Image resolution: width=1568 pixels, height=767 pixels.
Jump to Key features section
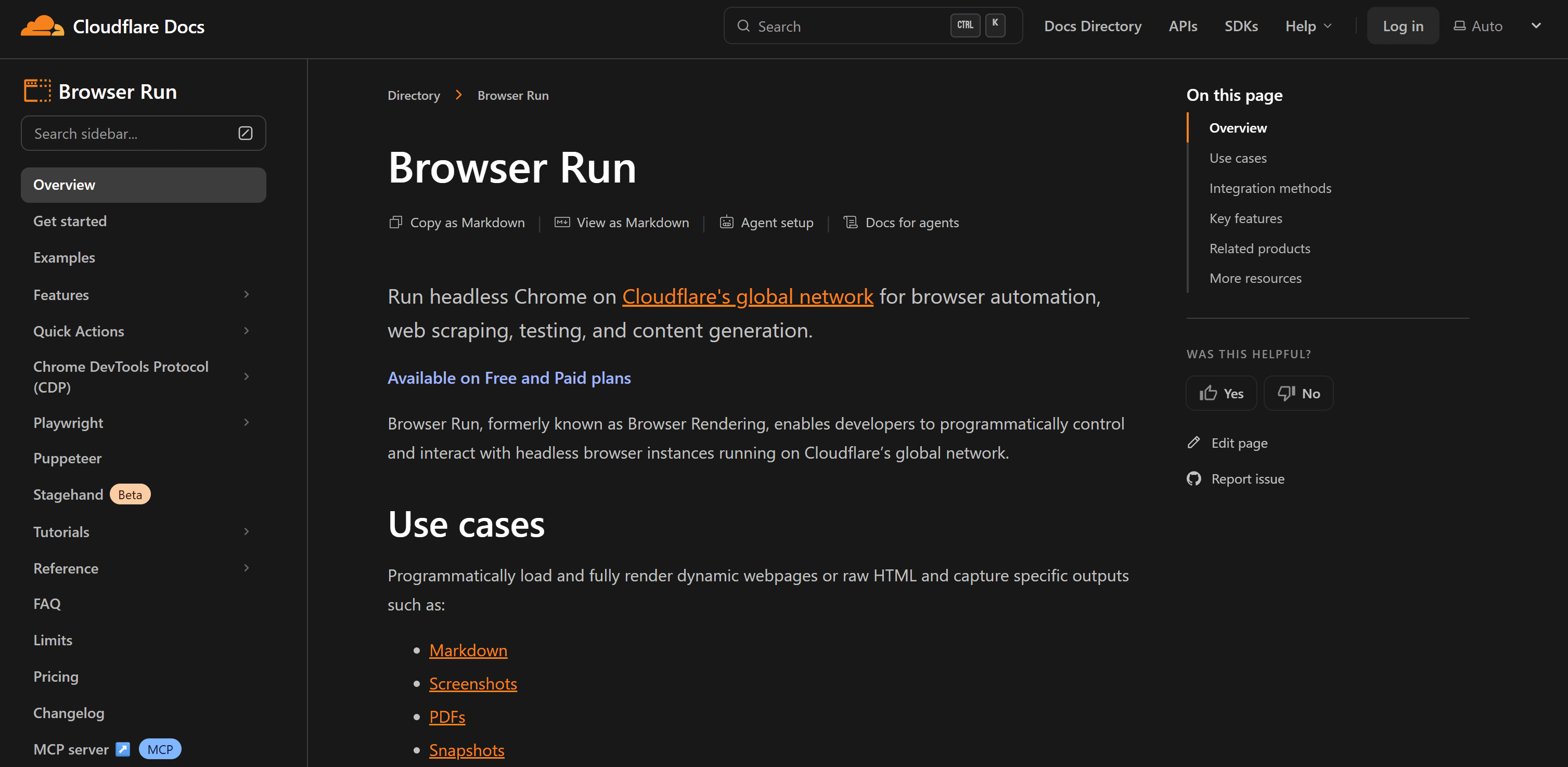coord(1245,218)
